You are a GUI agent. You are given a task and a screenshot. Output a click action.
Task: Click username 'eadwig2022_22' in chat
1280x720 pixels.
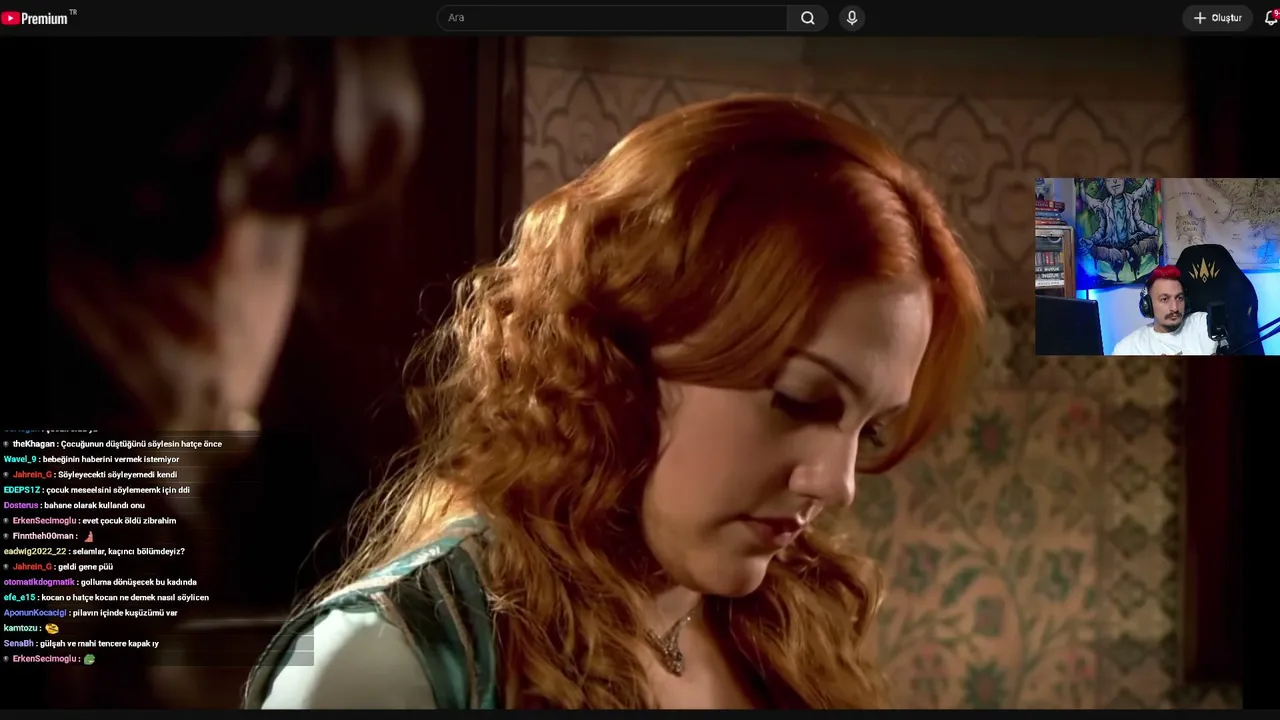35,551
